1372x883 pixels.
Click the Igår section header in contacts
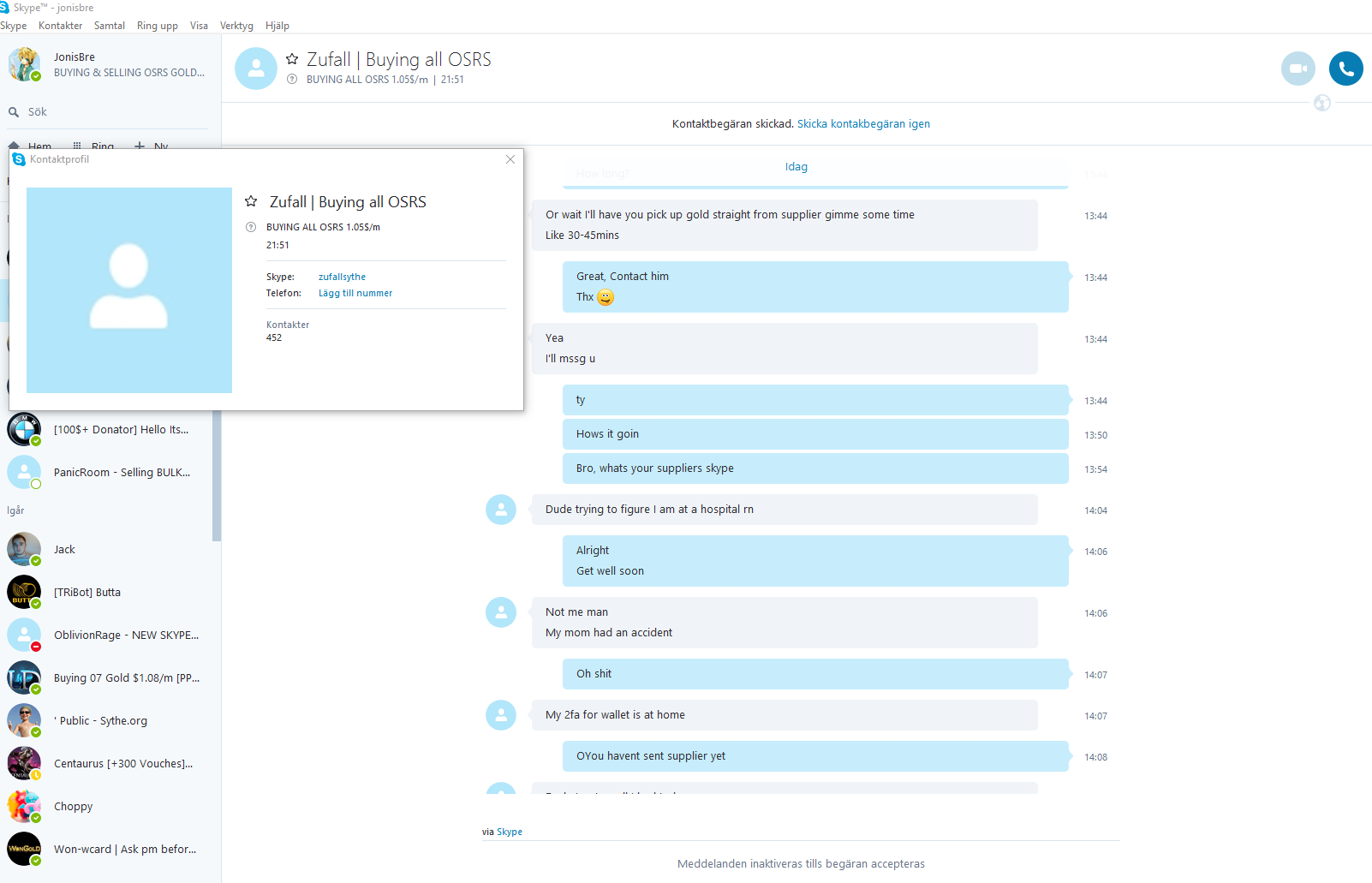pyautogui.click(x=16, y=510)
